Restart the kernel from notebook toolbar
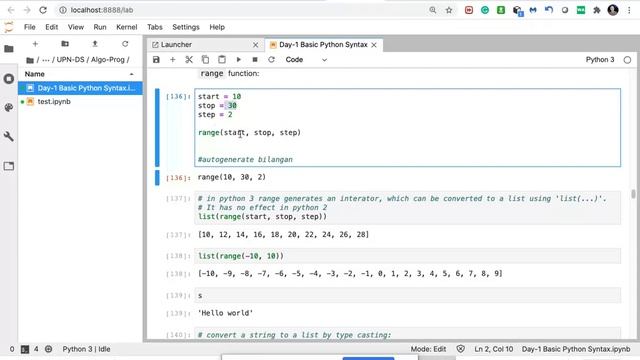Screen dimensions: 640x360 (x=271, y=60)
